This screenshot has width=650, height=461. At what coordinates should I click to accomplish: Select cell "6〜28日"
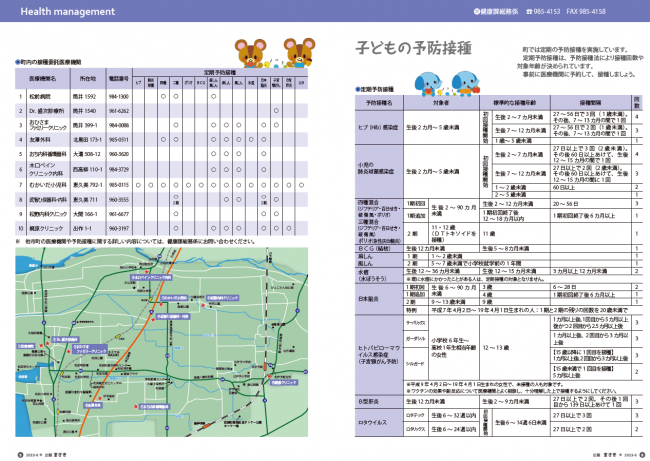tap(564, 287)
